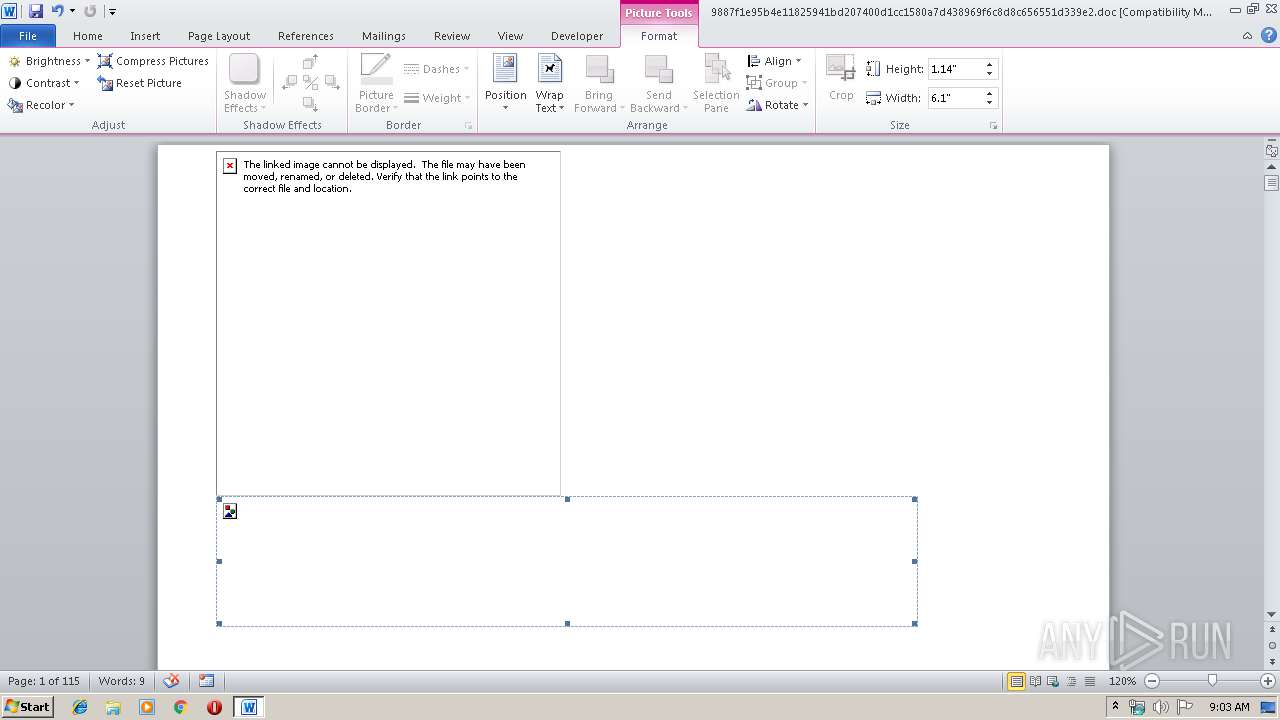Screen dimensions: 1280x720
Task: Expand the Group dropdown
Action: point(777,83)
